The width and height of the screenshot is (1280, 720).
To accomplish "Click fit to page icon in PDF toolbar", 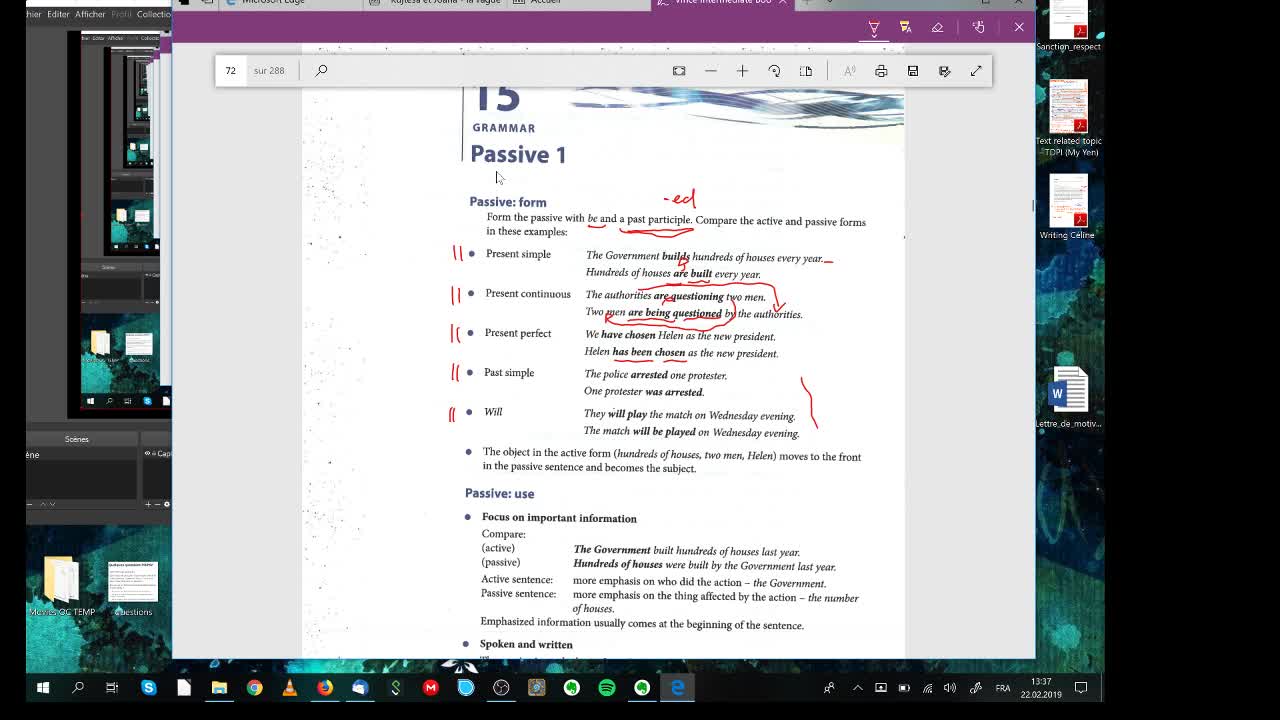I will pos(679,71).
